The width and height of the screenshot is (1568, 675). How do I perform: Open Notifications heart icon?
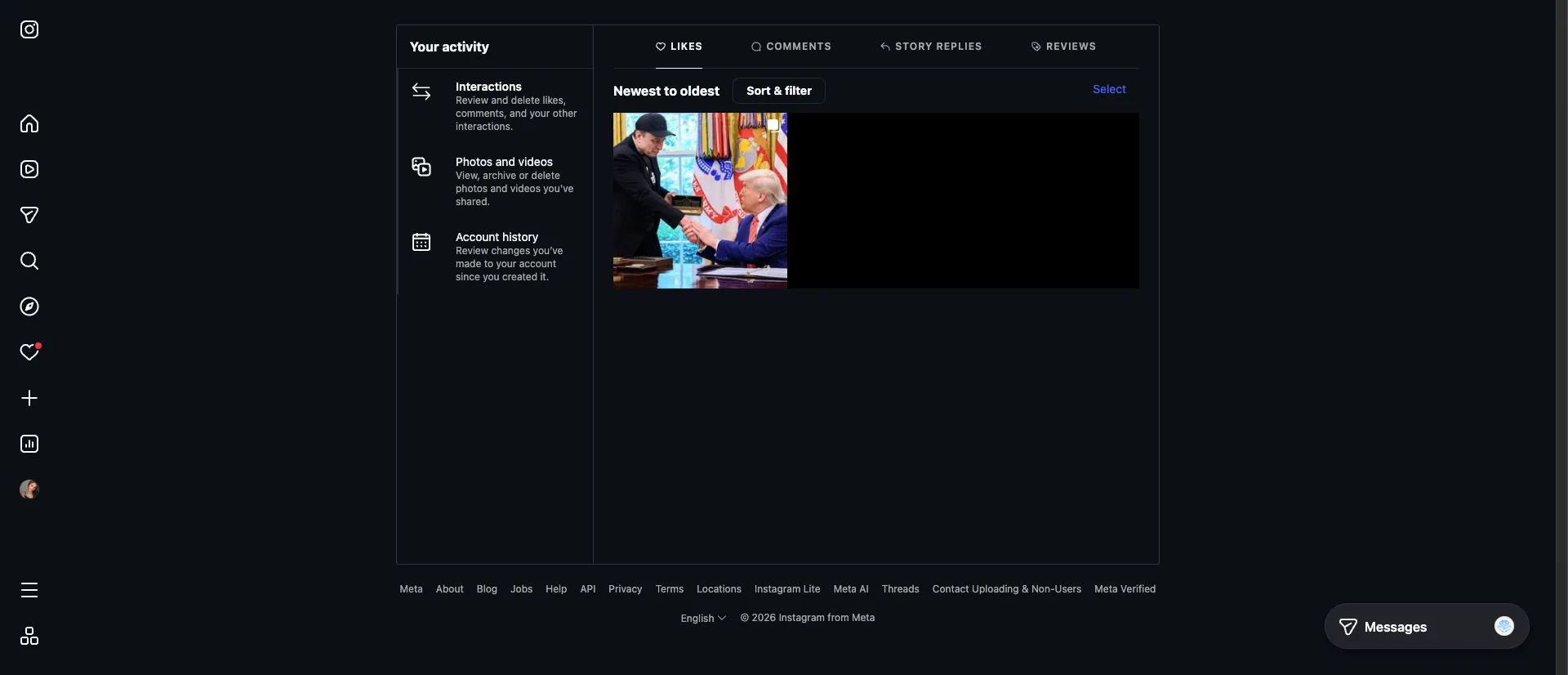tap(29, 353)
